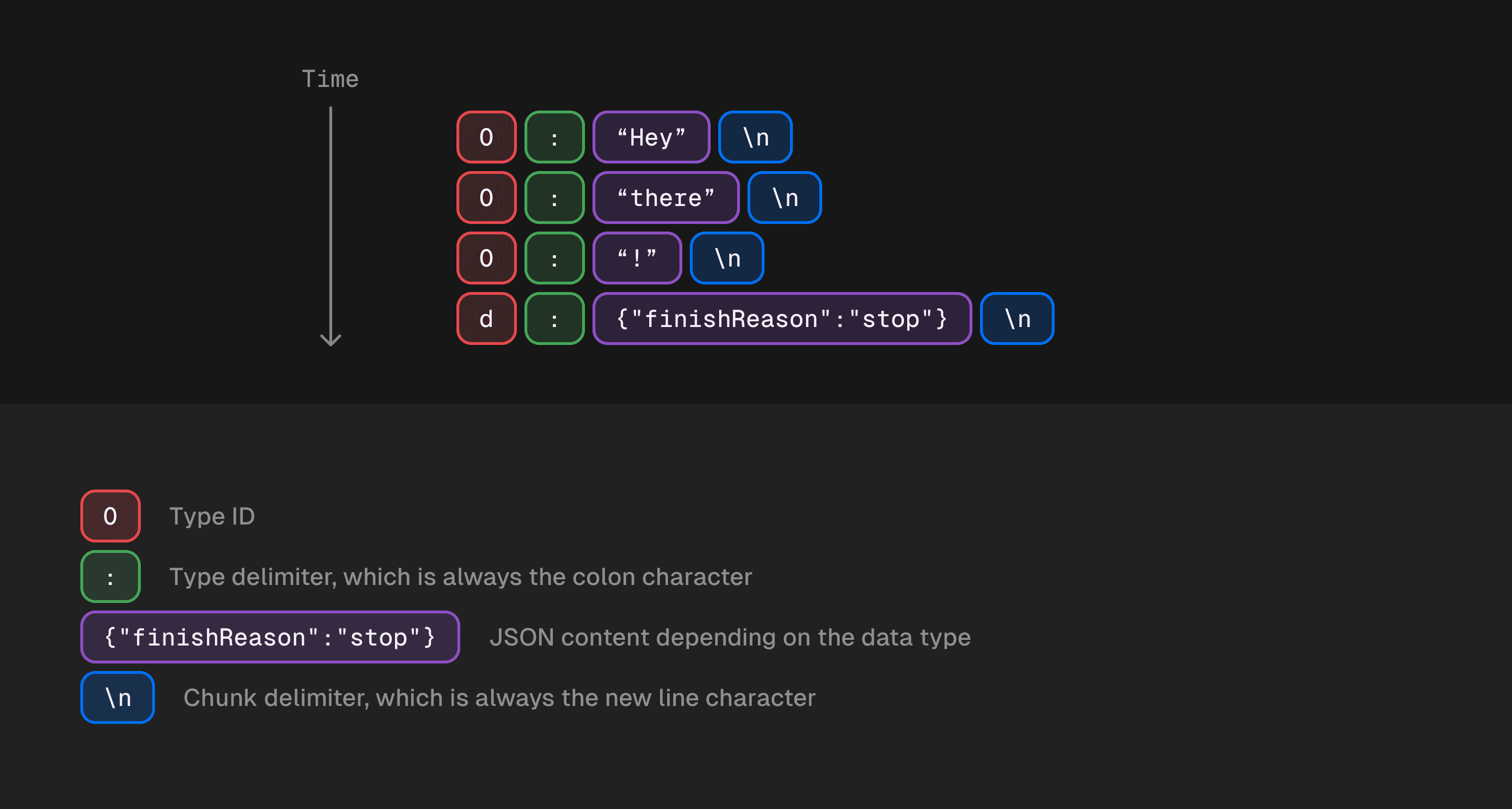This screenshot has height=809, width=1512.
Task: Click the red 'd' type ID box
Action: coord(486,319)
